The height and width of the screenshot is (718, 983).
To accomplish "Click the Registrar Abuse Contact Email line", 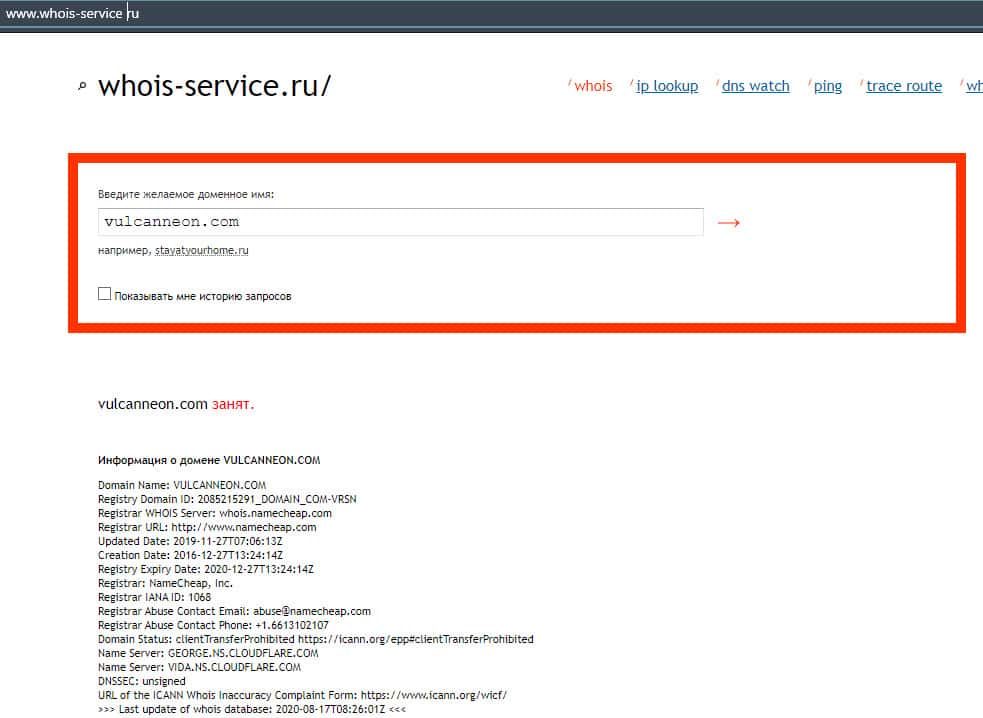I will coord(234,611).
